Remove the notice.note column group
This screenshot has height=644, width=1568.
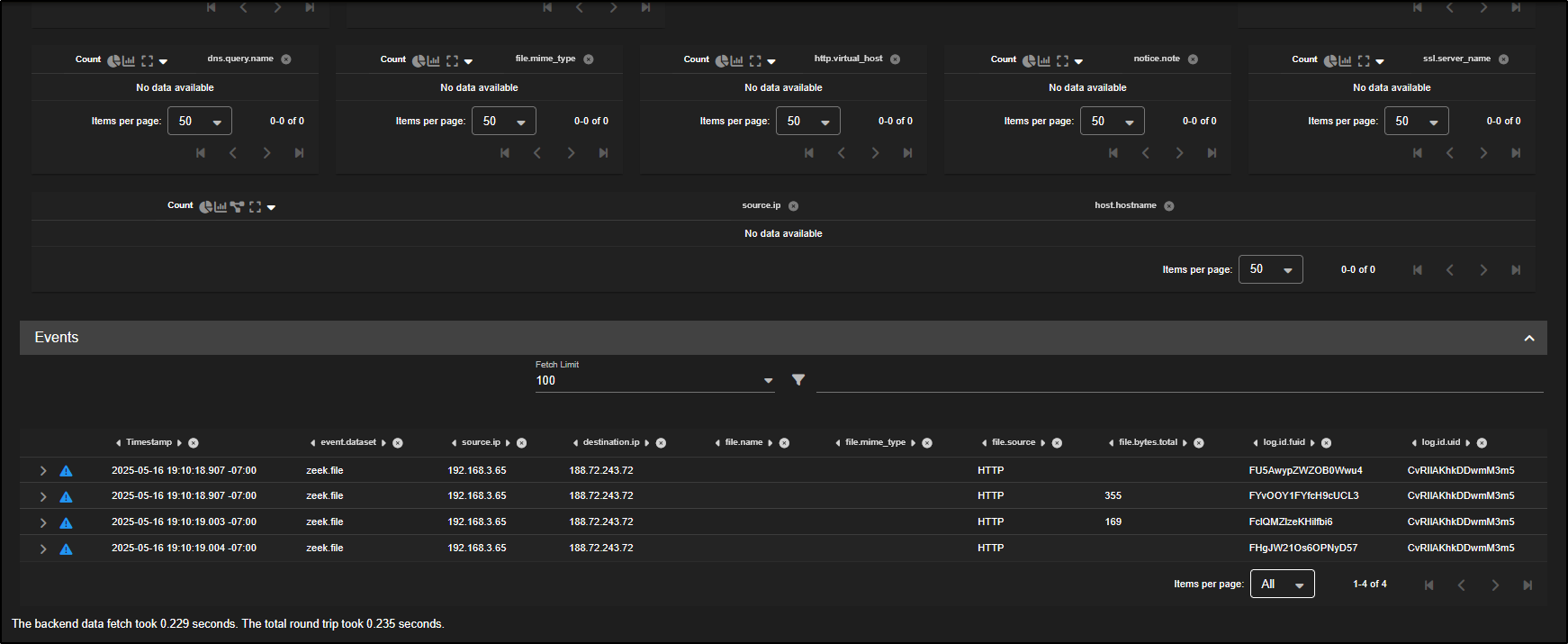[x=1193, y=59]
